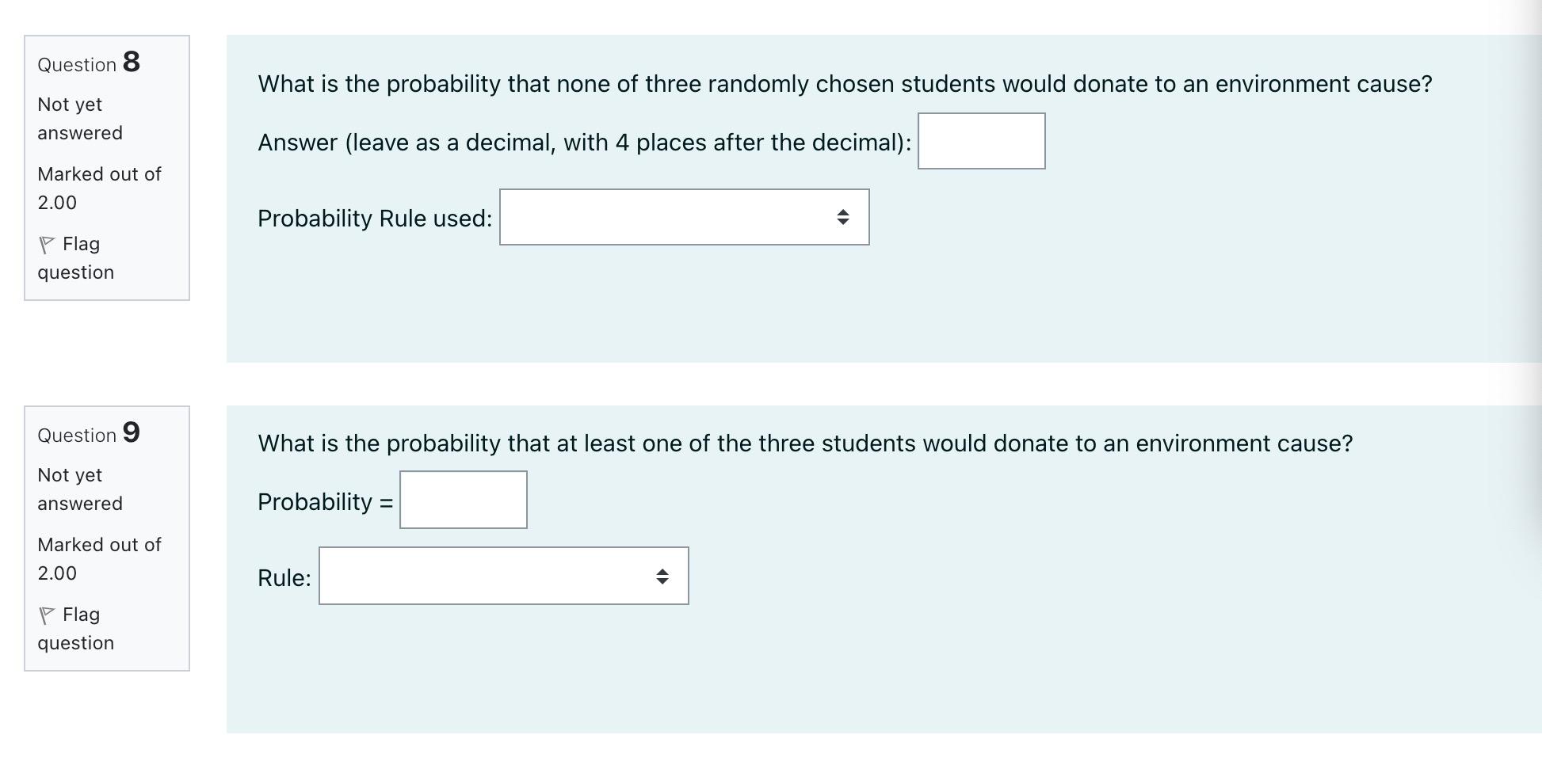Open the 'Rule' dropdown in Question 9

coord(503,576)
